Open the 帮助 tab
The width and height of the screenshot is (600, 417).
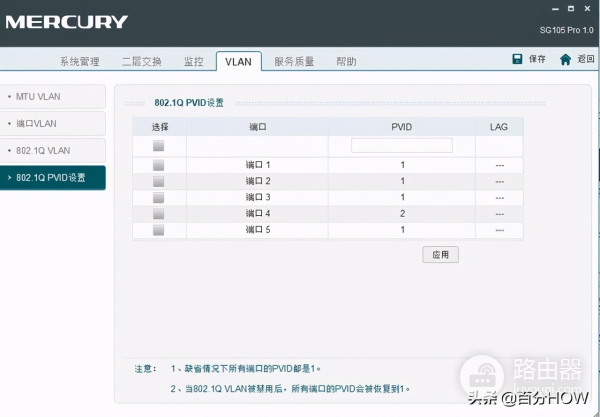tap(346, 62)
